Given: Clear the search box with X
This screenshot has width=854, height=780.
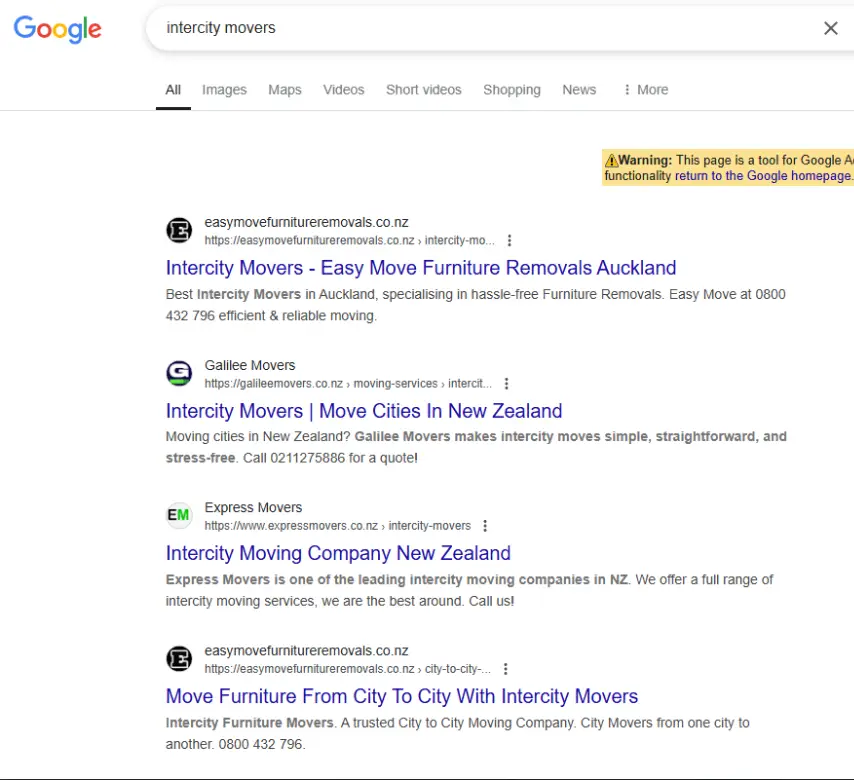Looking at the screenshot, I should (831, 28).
